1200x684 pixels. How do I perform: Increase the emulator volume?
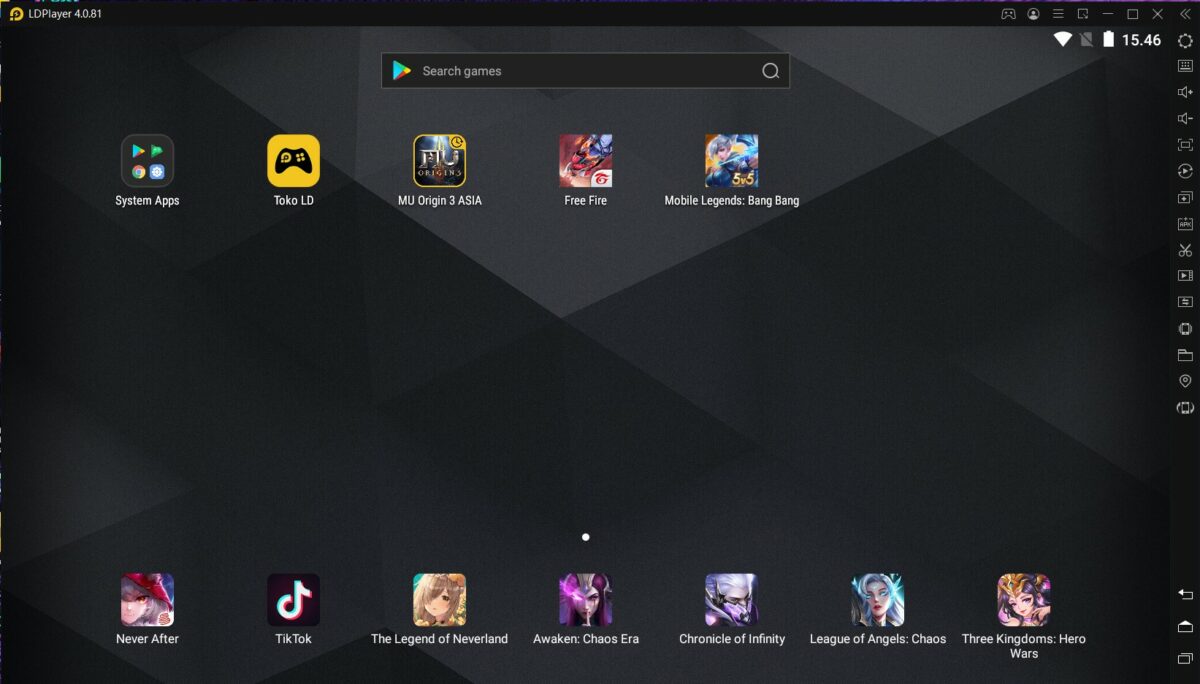tap(1185, 92)
